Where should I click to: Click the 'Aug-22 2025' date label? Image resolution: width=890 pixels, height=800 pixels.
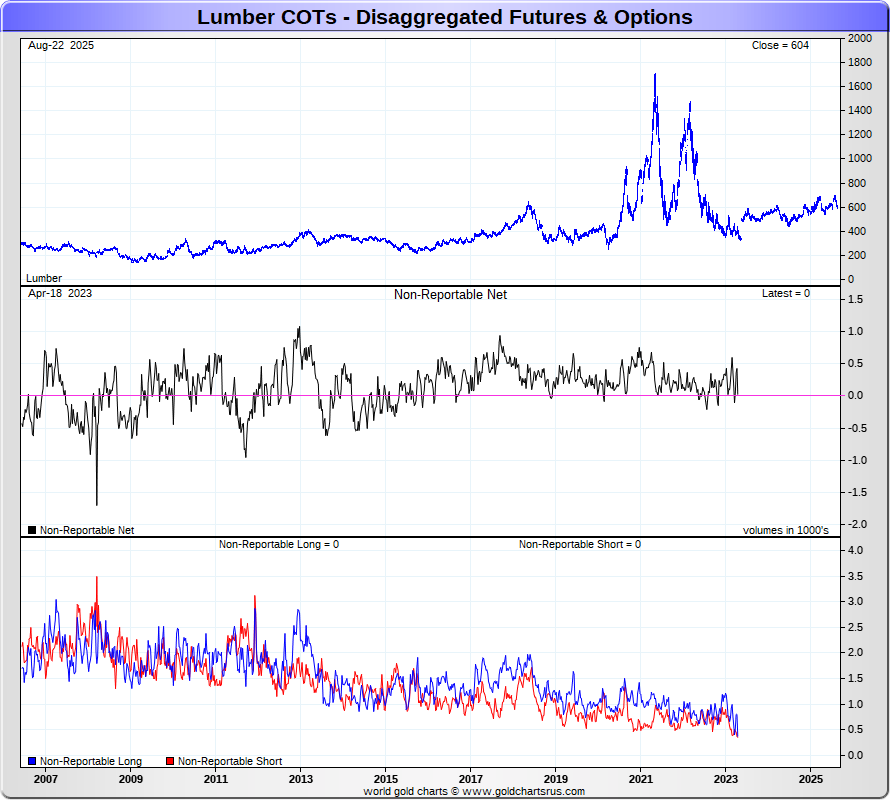[x=61, y=45]
